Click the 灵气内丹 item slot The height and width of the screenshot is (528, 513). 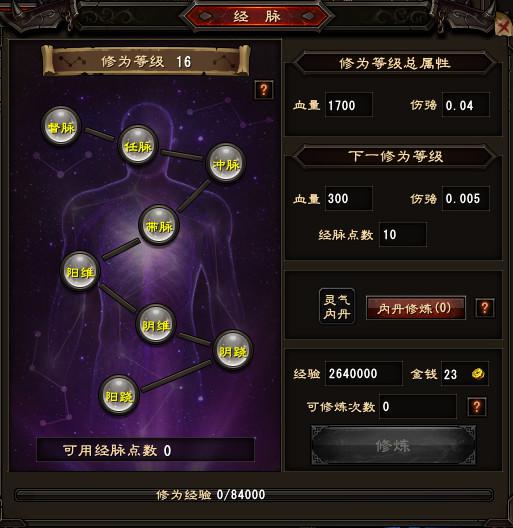pos(336,306)
